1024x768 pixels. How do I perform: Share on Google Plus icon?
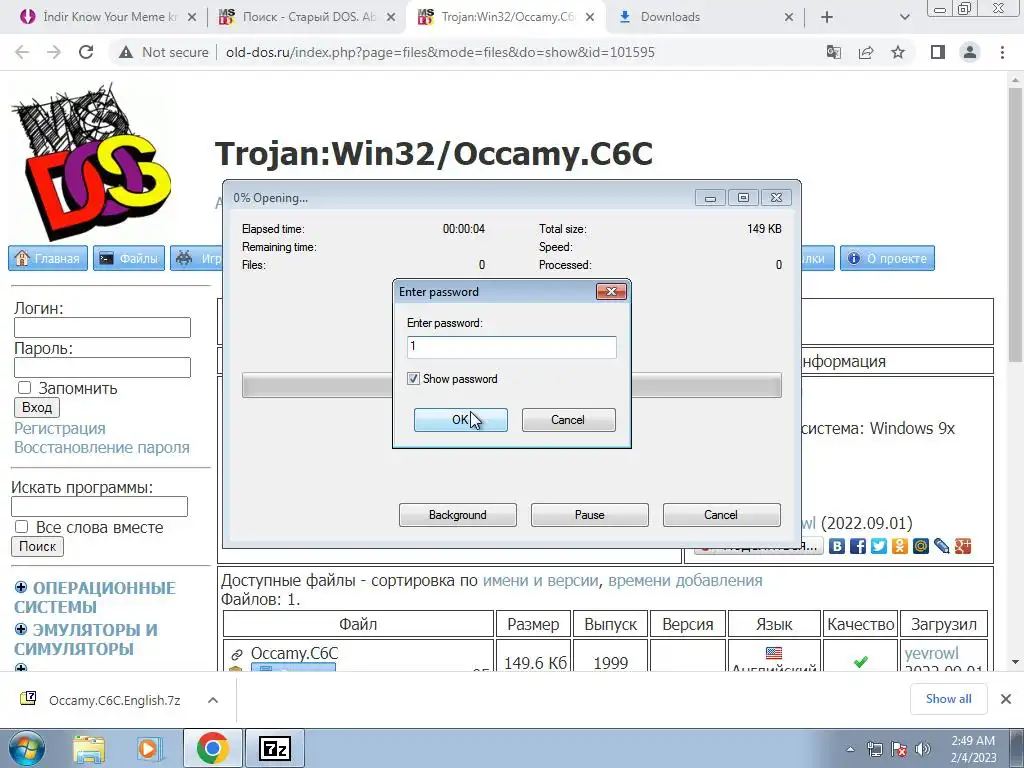coord(963,546)
